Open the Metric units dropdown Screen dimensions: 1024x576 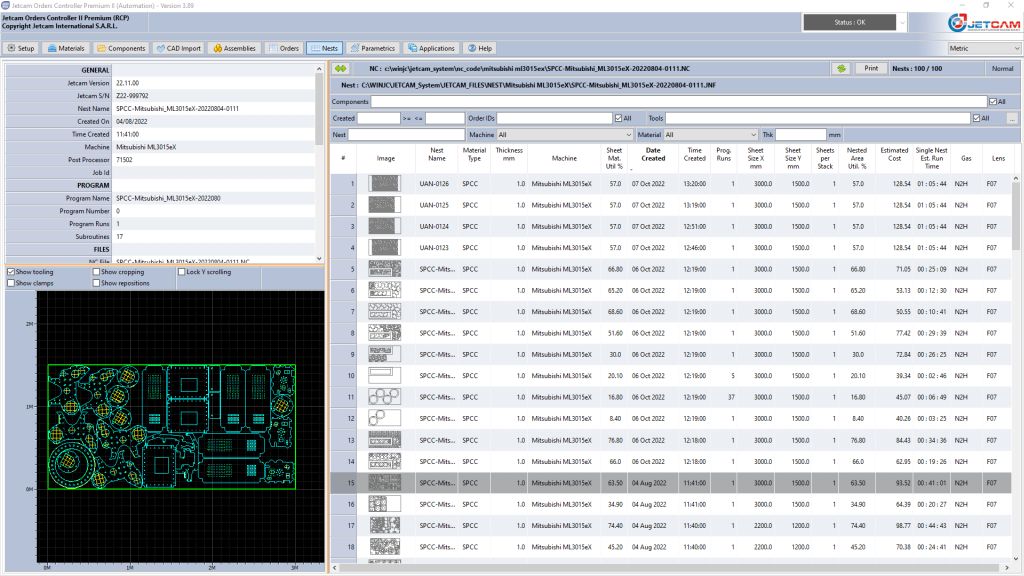(984, 48)
